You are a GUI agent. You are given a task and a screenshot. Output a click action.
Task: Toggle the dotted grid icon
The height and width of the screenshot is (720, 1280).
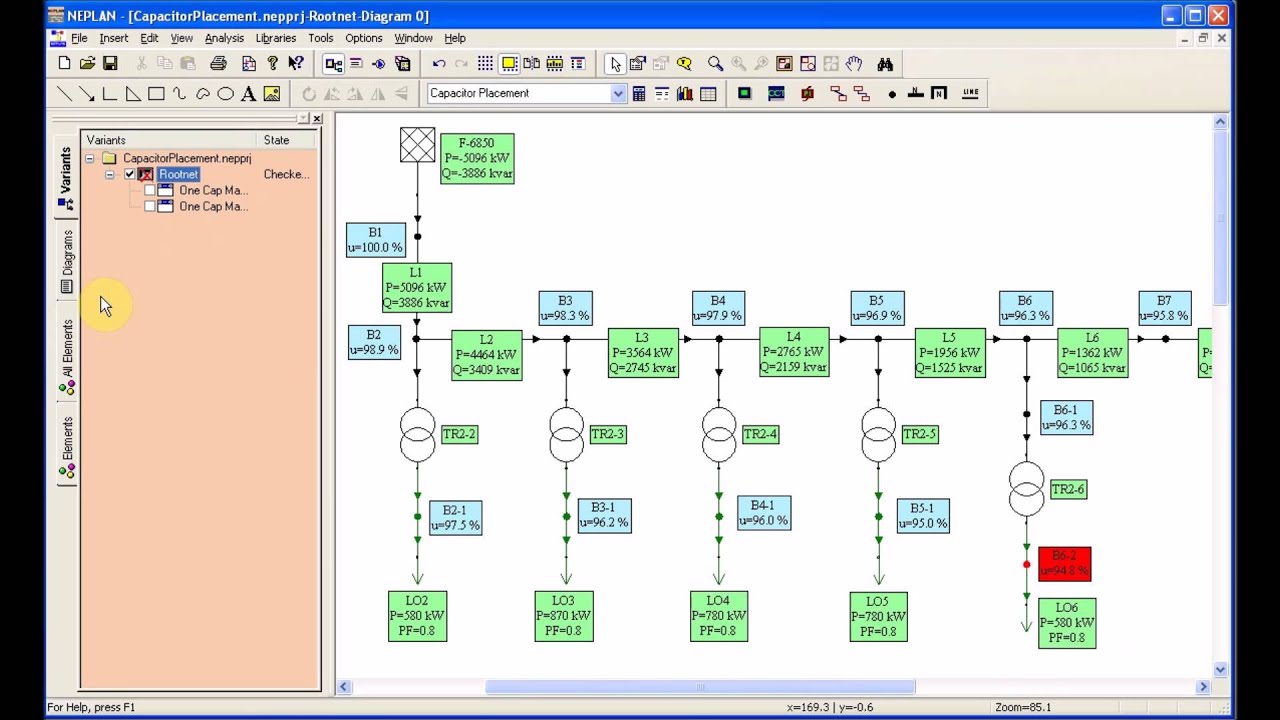tap(485, 64)
